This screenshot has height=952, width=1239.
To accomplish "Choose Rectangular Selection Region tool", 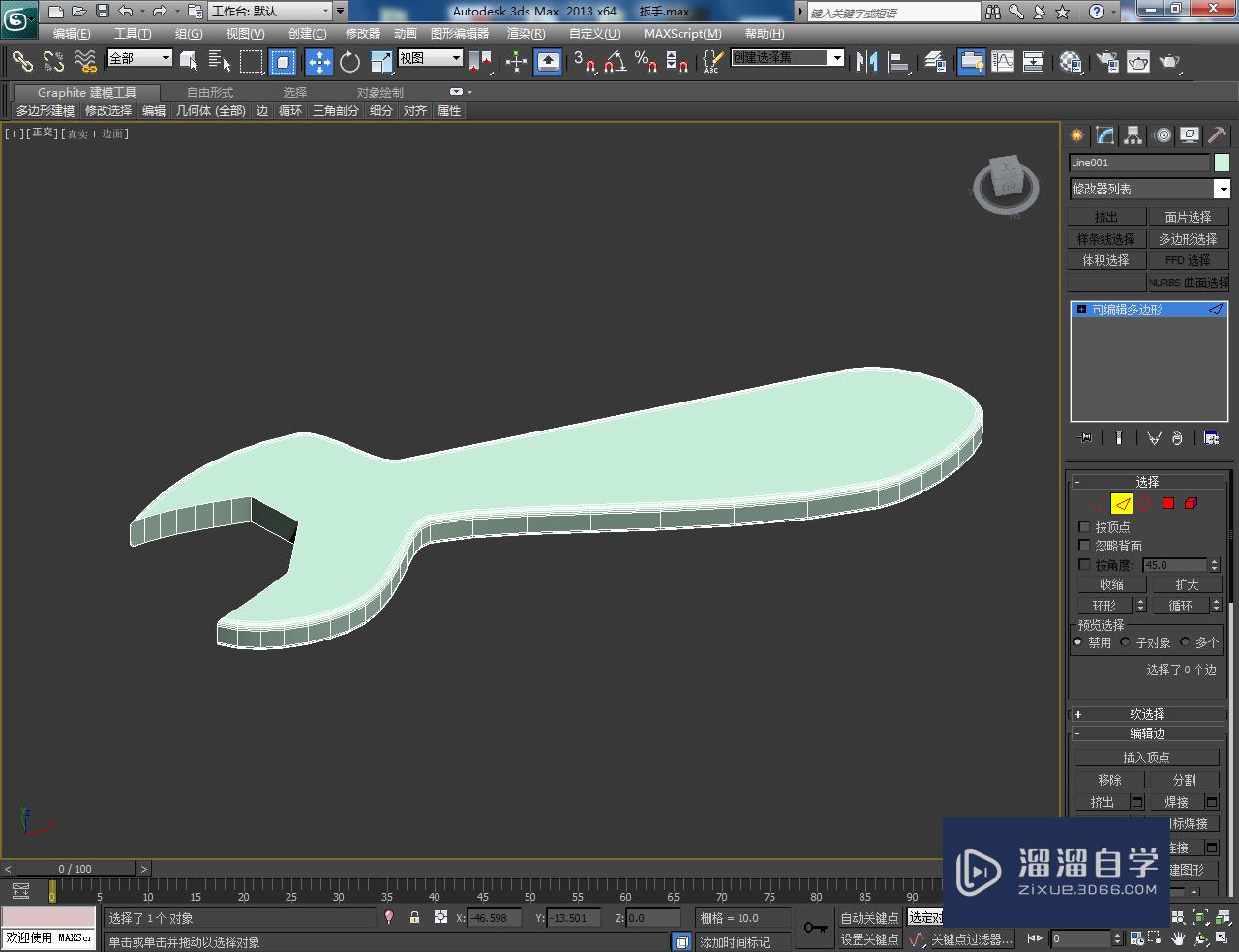I will pos(252,62).
